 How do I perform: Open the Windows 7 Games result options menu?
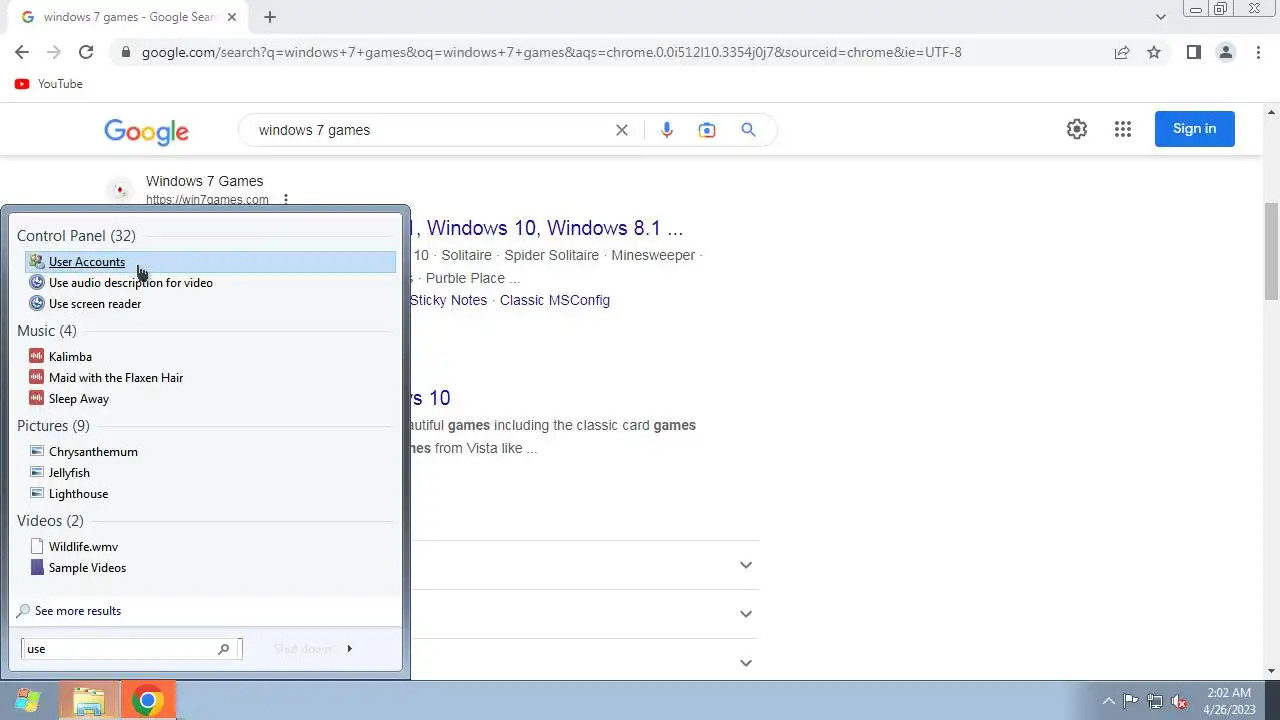(286, 199)
